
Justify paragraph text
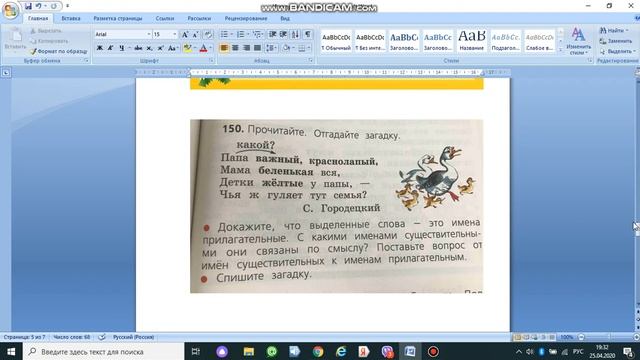[257, 48]
